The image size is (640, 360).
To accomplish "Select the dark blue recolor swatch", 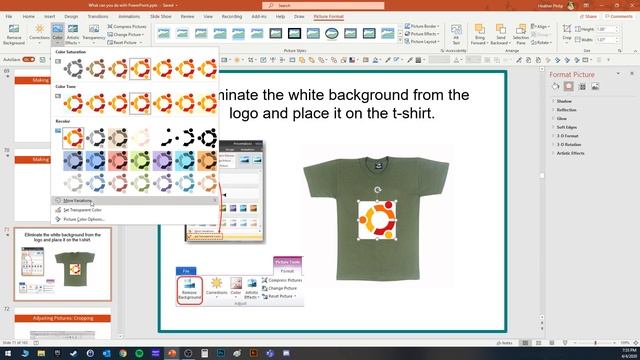I will pos(73,160).
